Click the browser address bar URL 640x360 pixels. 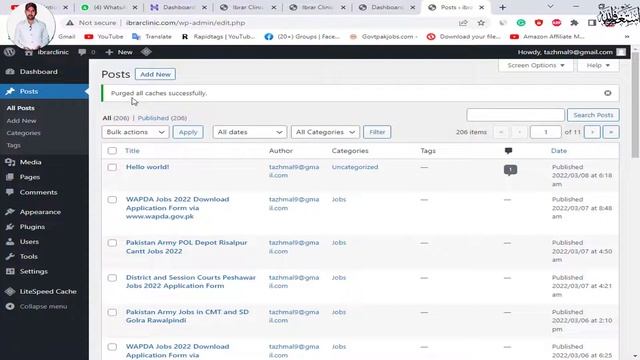click(x=185, y=23)
